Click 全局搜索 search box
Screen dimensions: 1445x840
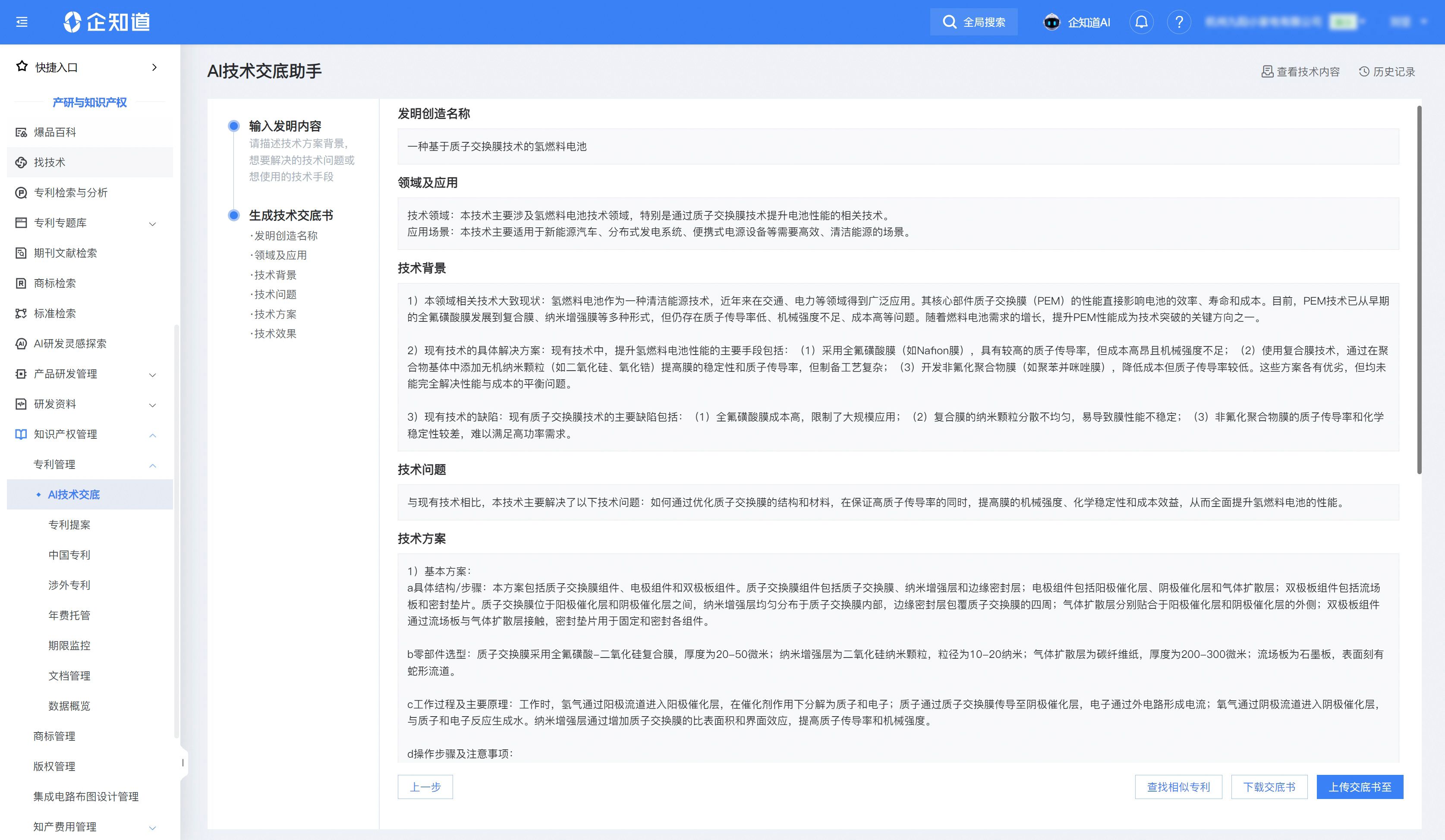[974, 22]
